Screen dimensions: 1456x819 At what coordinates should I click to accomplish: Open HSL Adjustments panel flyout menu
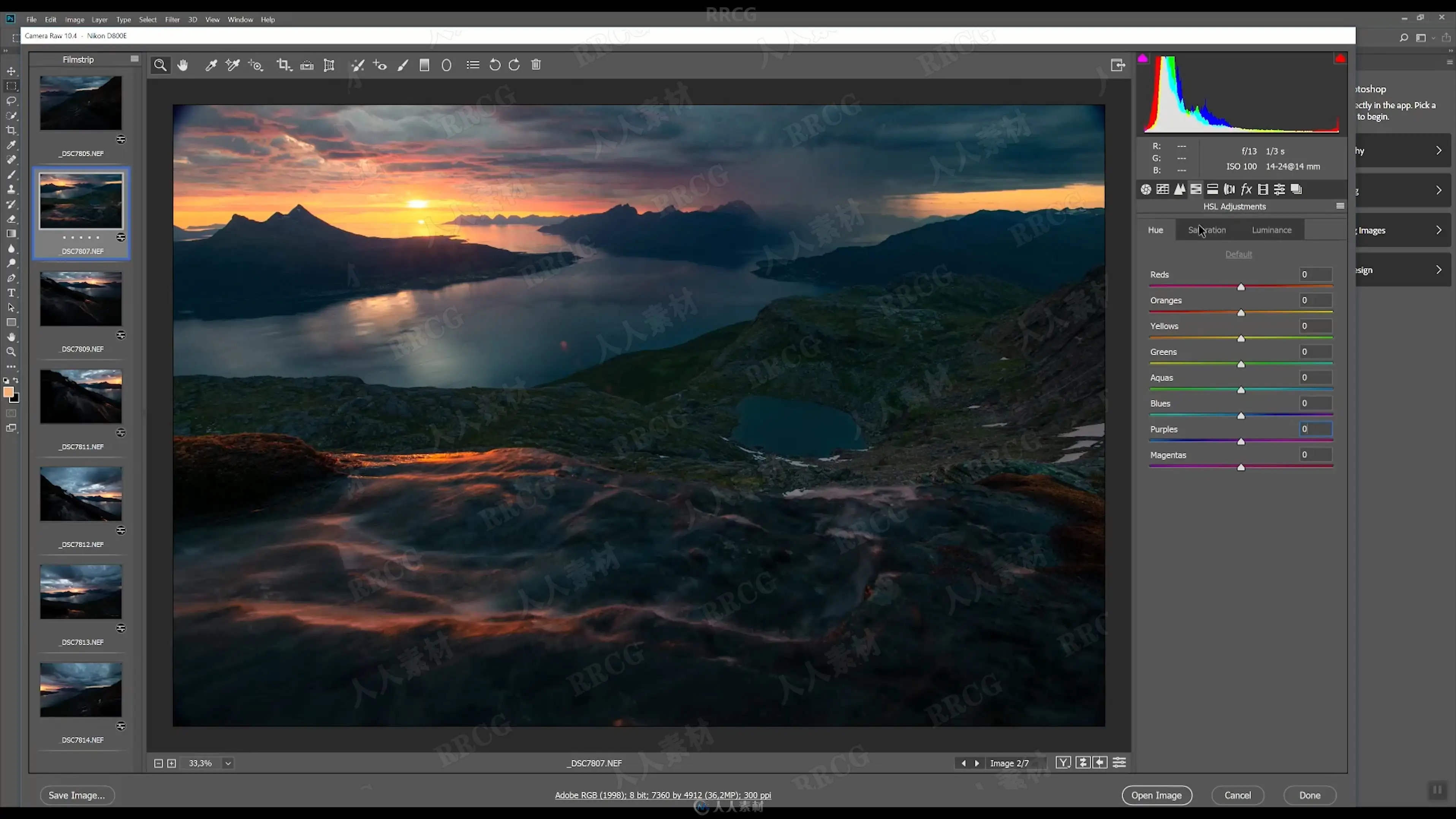click(1340, 206)
